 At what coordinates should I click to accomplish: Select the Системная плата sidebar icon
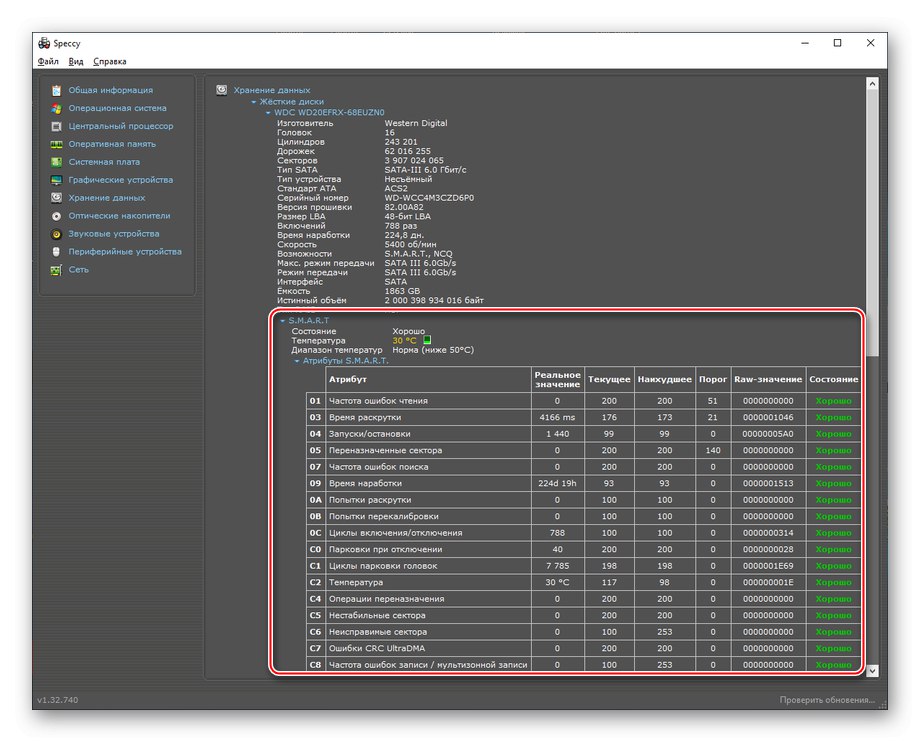57,162
